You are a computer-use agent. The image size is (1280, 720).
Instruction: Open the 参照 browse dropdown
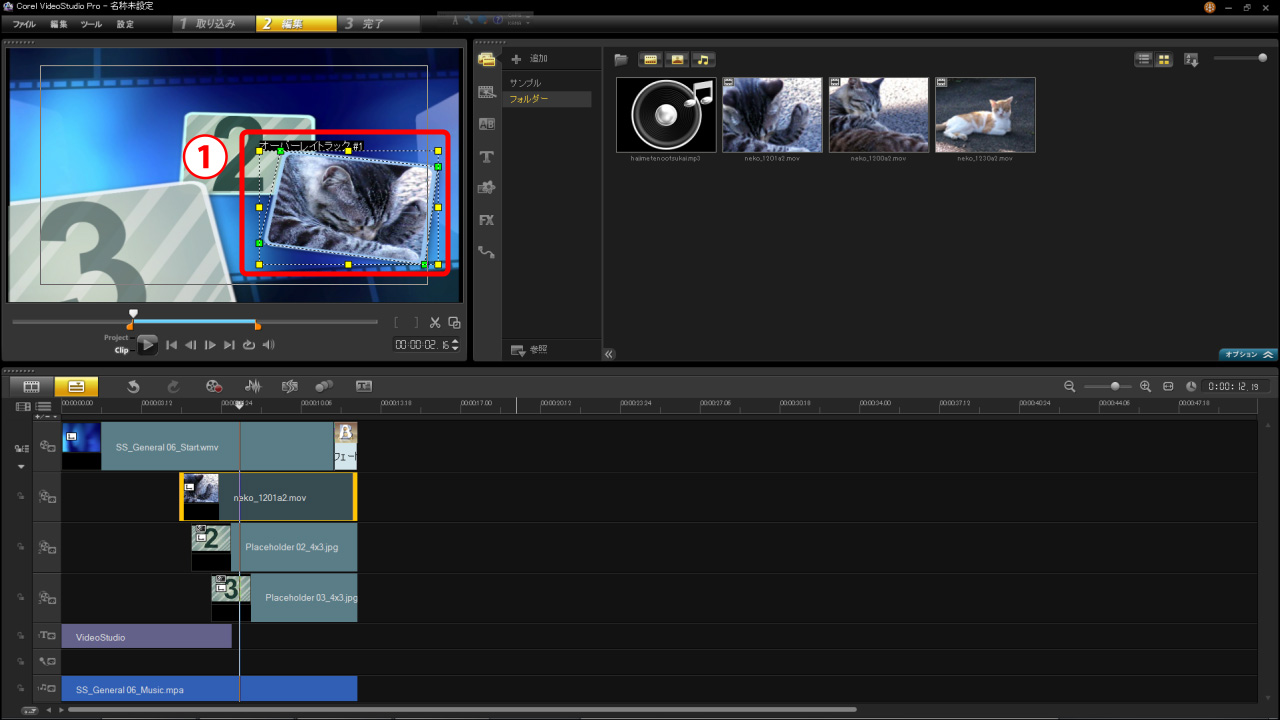tap(529, 350)
